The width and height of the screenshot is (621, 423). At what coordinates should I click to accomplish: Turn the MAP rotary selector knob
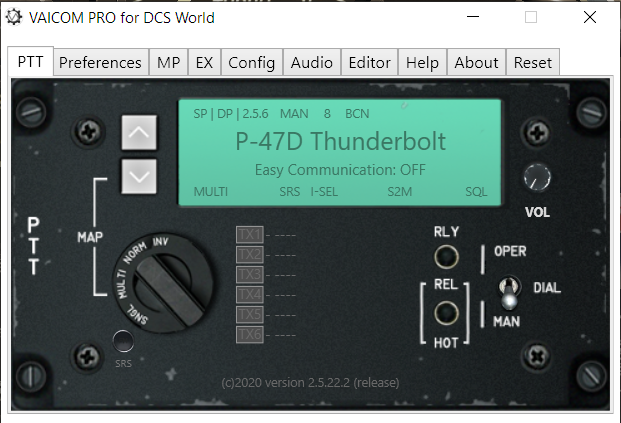pos(163,282)
